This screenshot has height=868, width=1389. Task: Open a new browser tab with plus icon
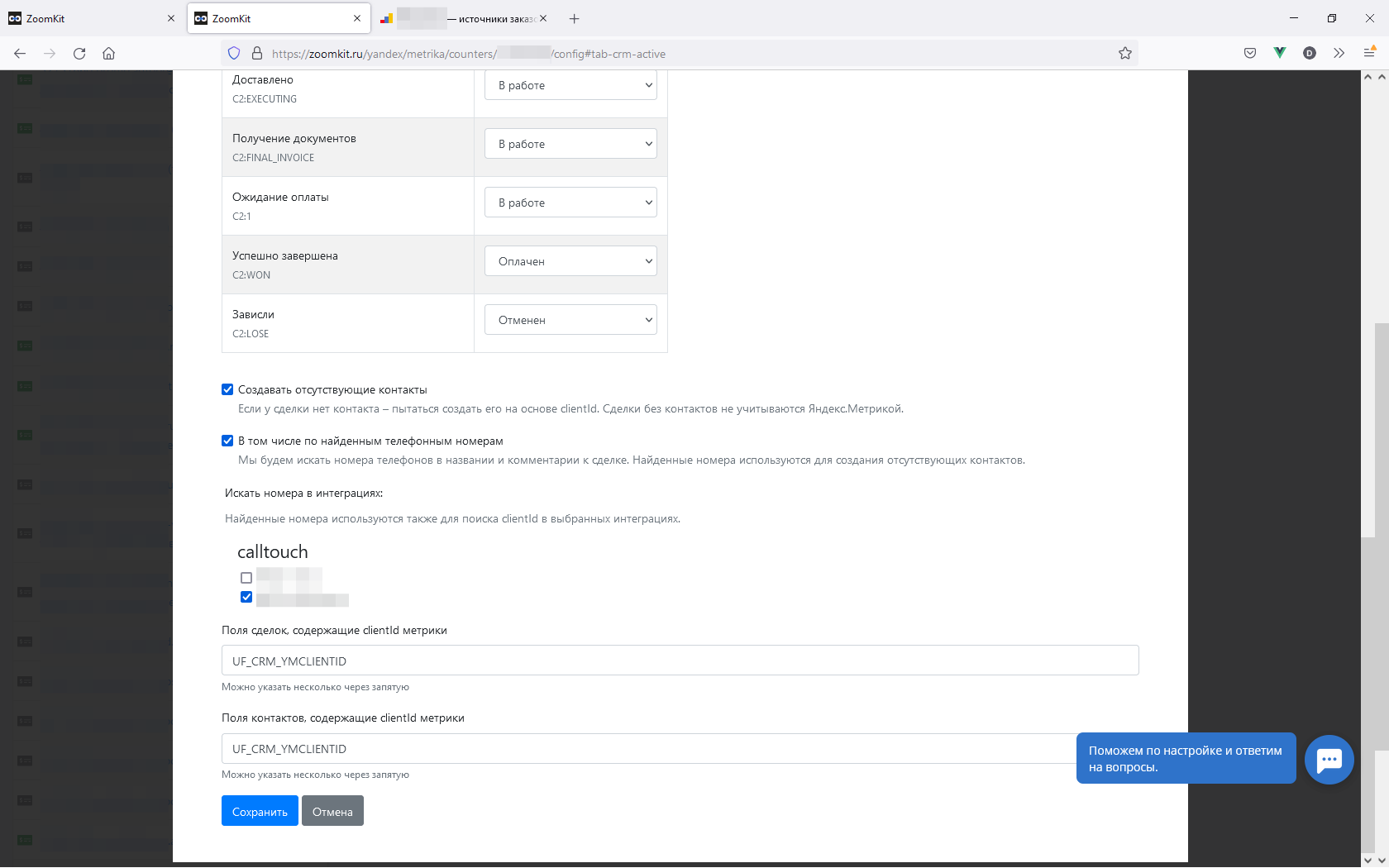tap(575, 18)
